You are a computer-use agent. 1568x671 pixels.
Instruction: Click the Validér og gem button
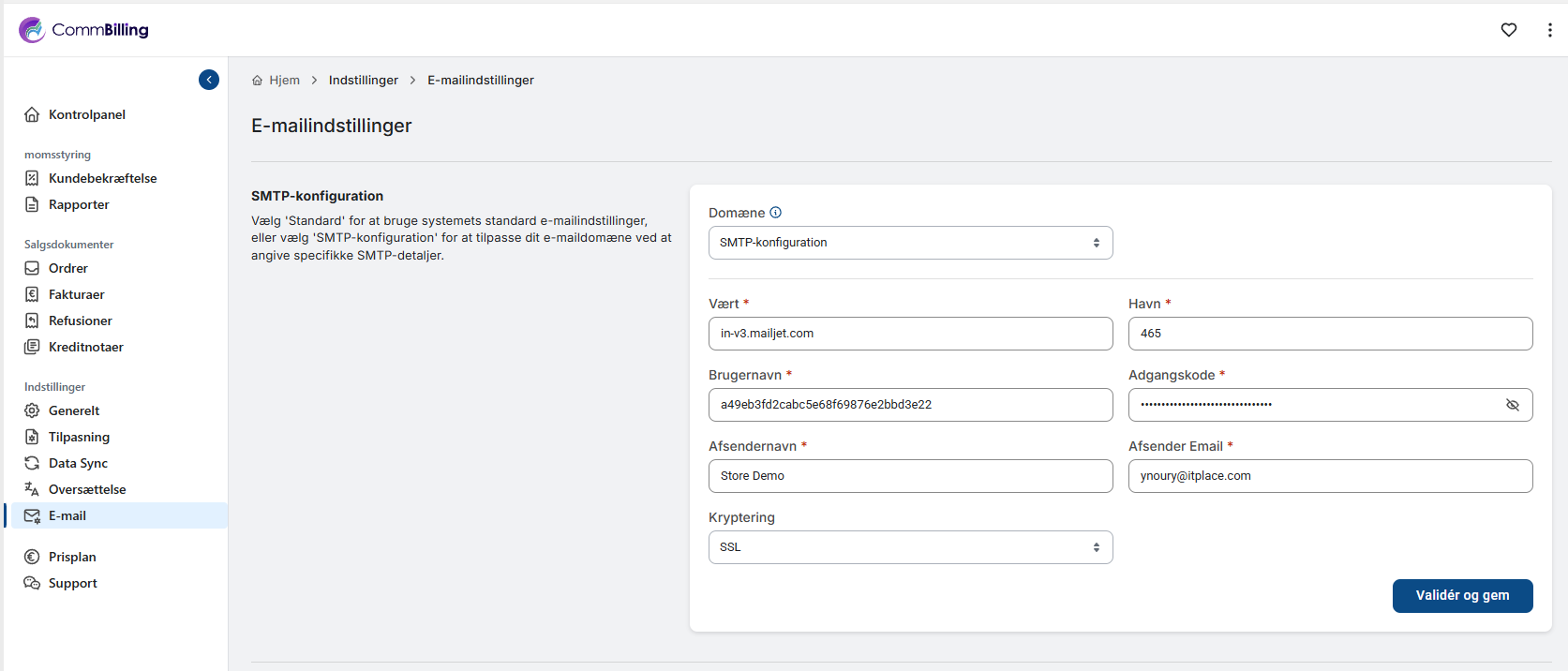pos(1462,596)
